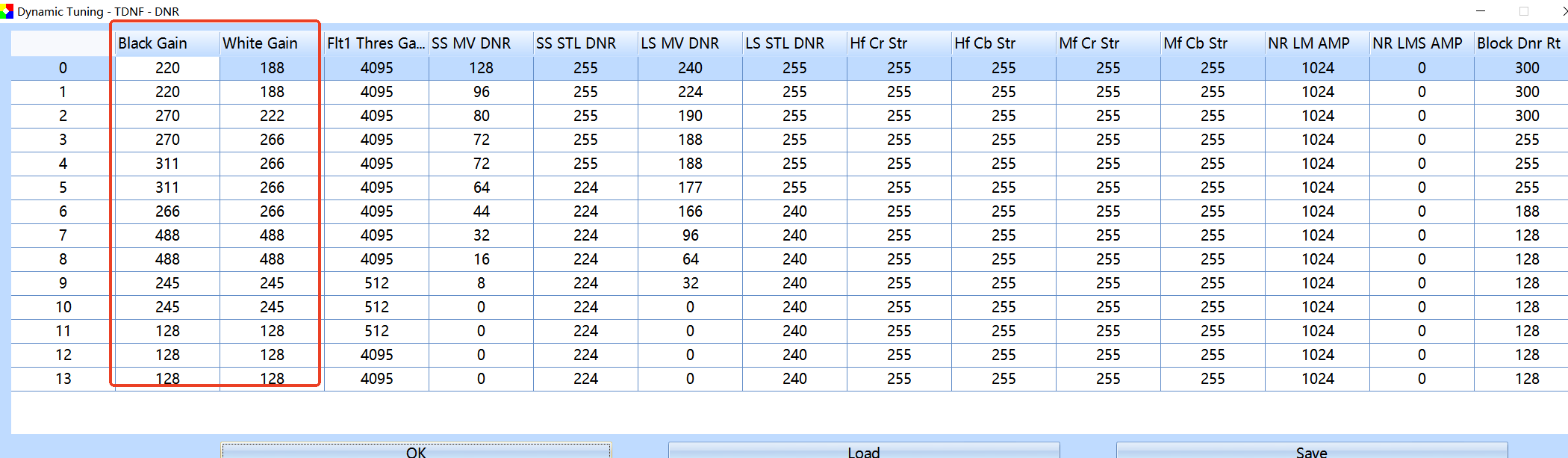Click the Flt1 Thres Ga... column header

(x=376, y=43)
